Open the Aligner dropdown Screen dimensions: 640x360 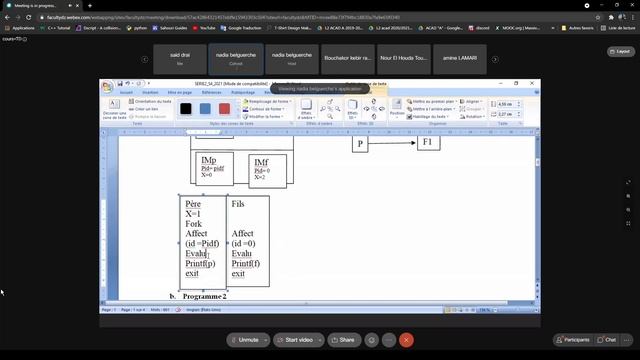click(471, 101)
